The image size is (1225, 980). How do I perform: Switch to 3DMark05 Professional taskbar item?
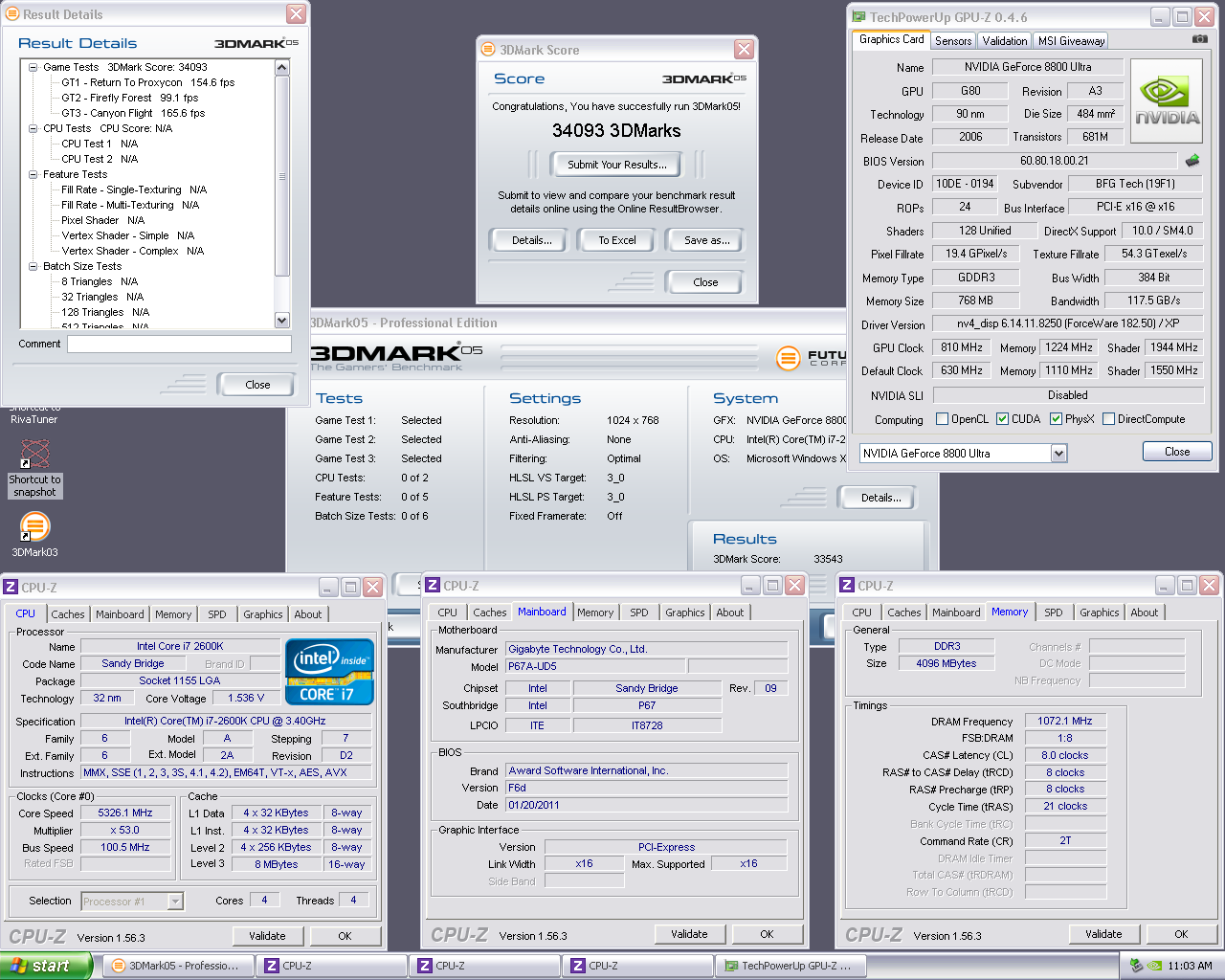[x=179, y=966]
